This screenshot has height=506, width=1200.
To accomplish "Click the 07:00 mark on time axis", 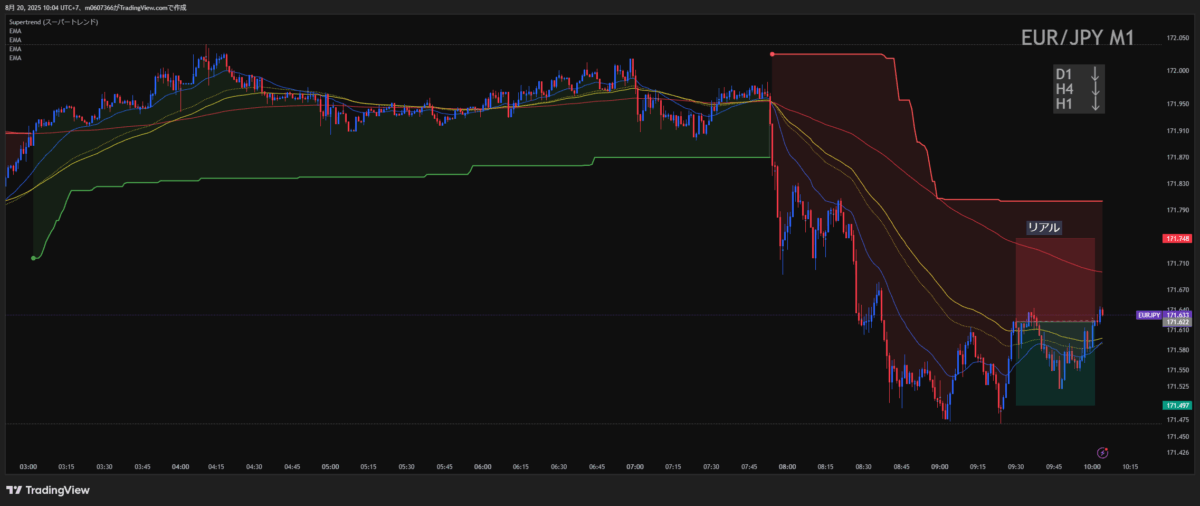I will tap(635, 466).
